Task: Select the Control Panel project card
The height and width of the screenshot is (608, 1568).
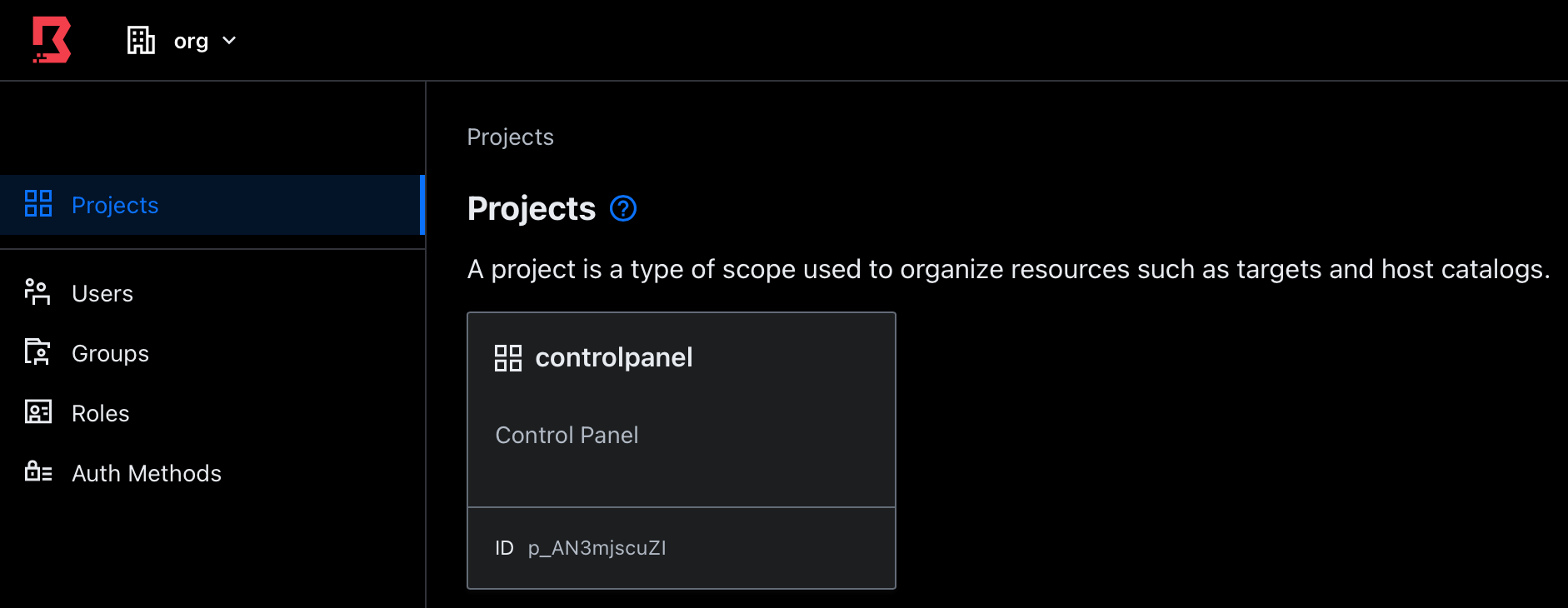Action: click(x=681, y=411)
